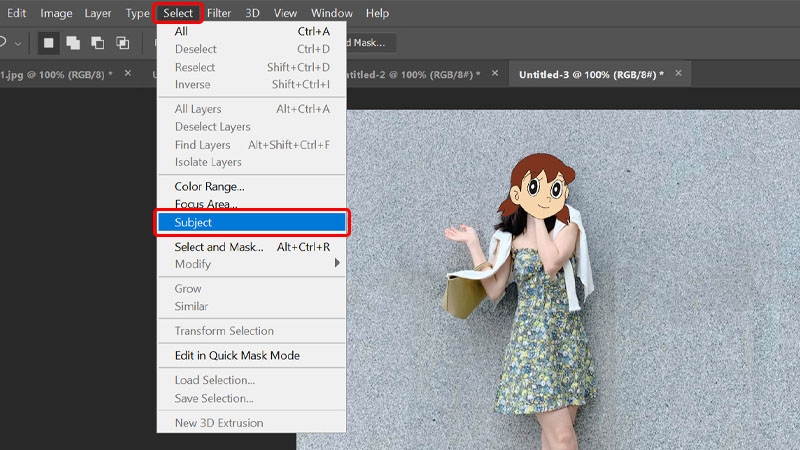Viewport: 800px width, 450px height.
Task: Choose Focus Area menu entry
Action: point(252,204)
